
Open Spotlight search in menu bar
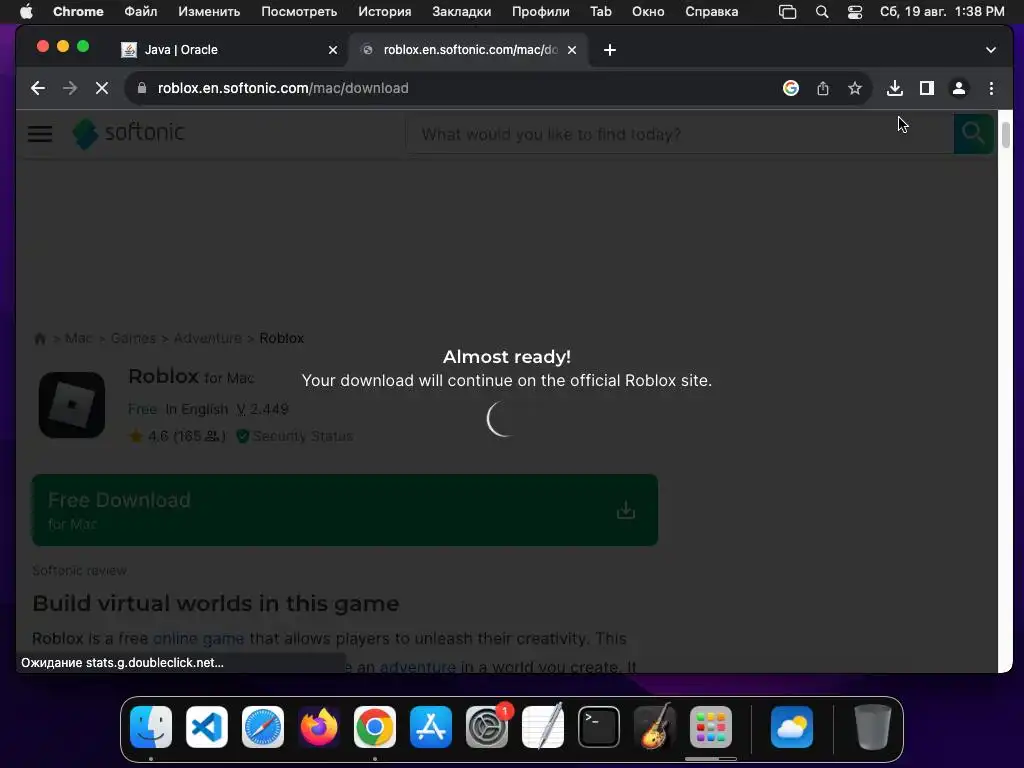[x=822, y=12]
